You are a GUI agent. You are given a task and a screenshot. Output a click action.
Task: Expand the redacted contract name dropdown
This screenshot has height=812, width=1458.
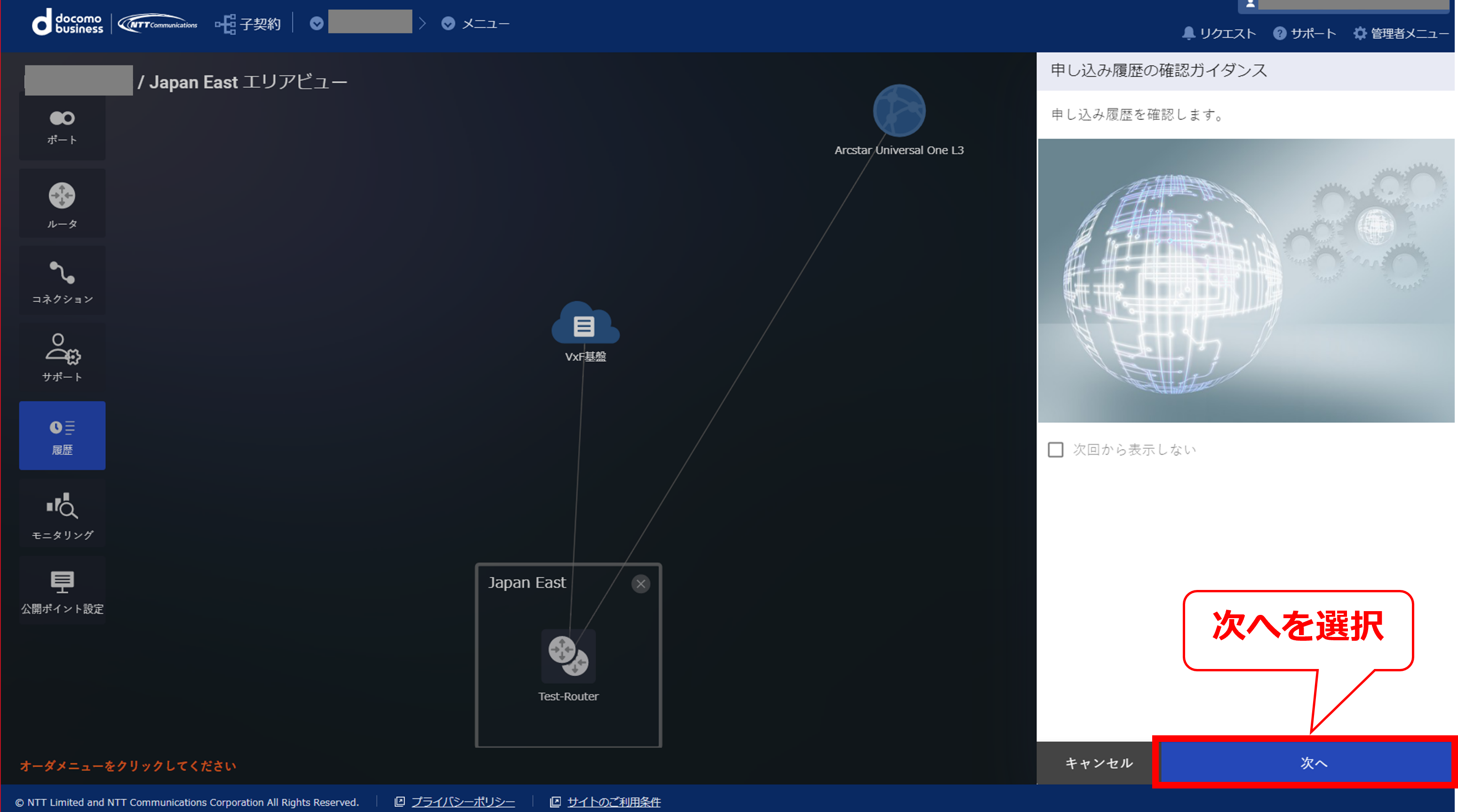click(316, 23)
